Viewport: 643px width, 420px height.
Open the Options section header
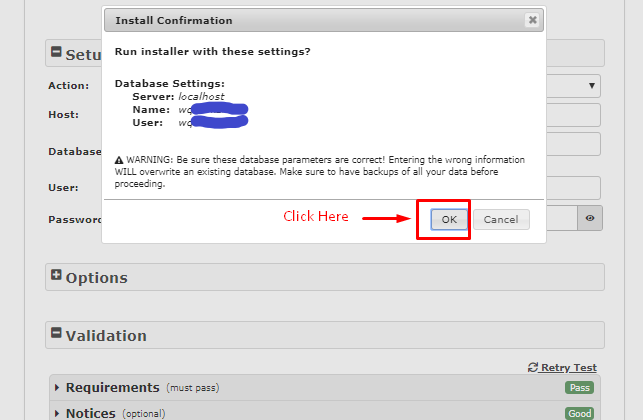tap(325, 277)
